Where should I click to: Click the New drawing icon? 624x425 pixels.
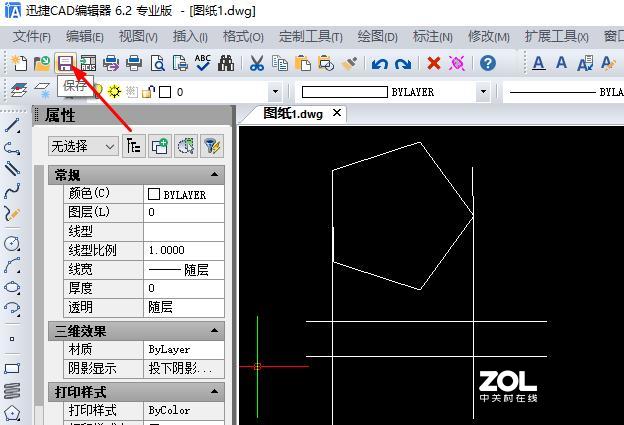19,63
